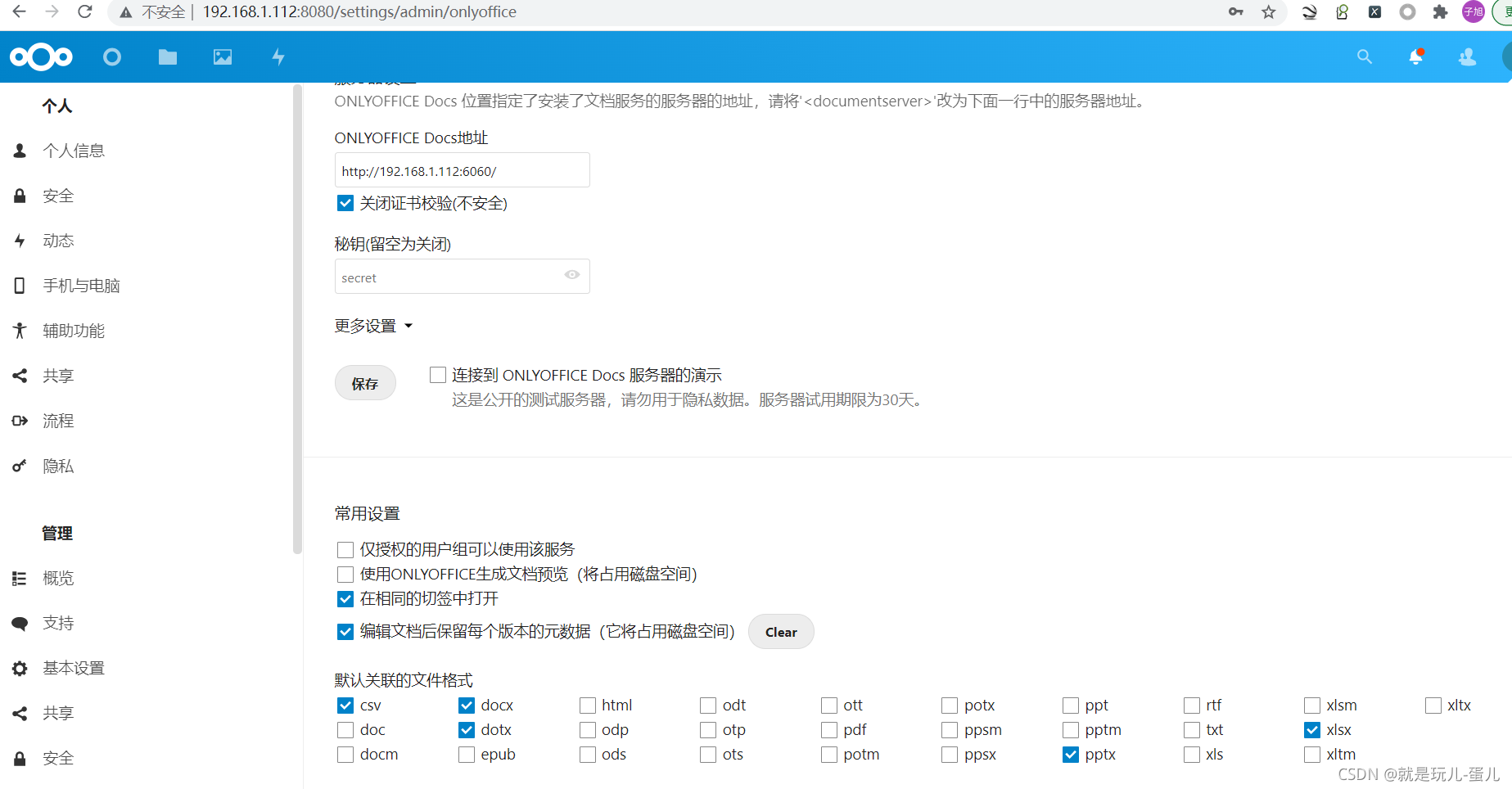Open the notifications bell icon

pyautogui.click(x=1416, y=56)
